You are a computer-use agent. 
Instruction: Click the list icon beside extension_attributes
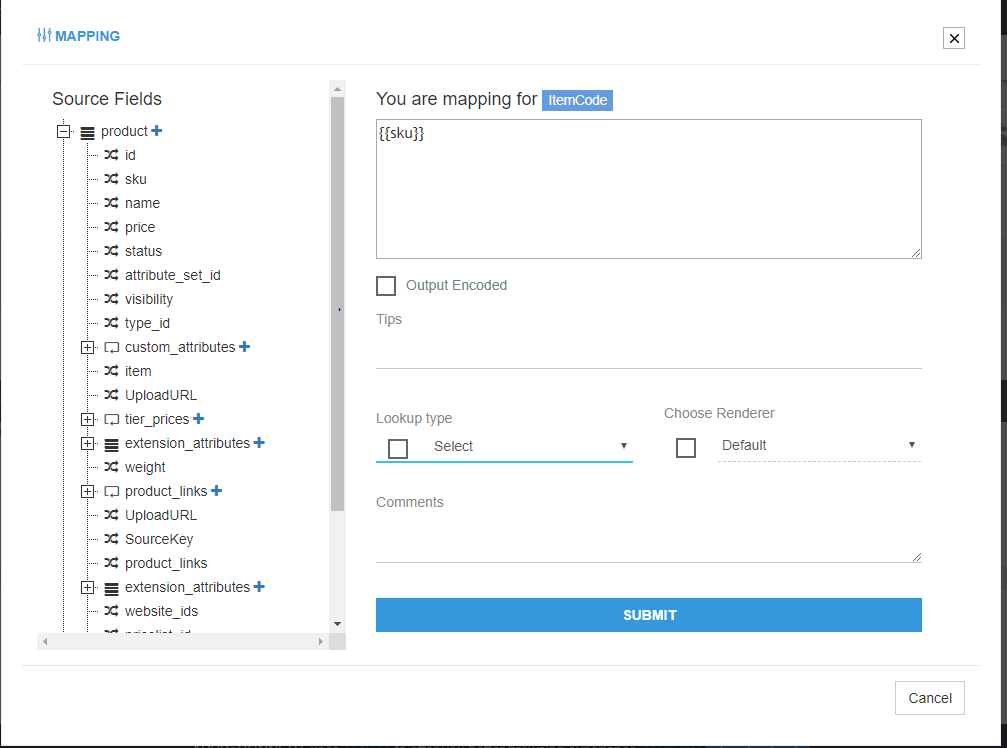[x=110, y=443]
